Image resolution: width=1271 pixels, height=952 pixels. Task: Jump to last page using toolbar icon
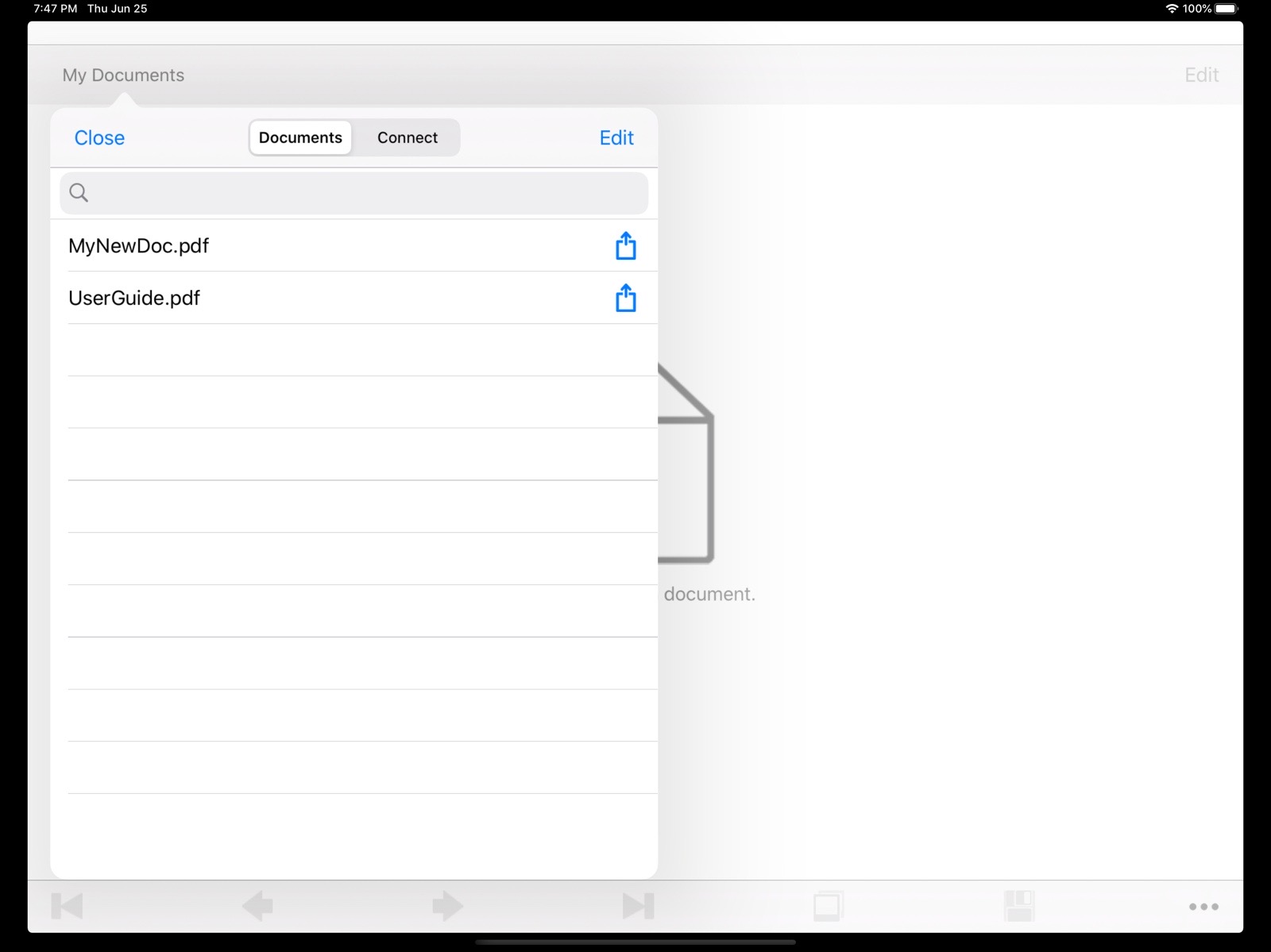pos(638,906)
